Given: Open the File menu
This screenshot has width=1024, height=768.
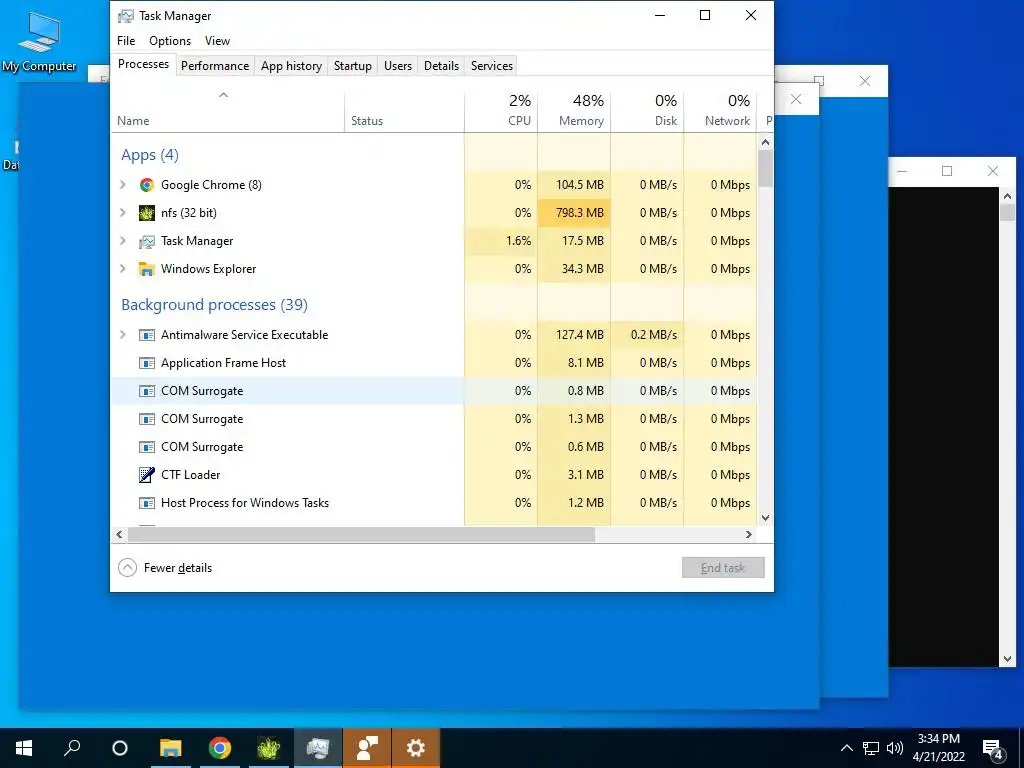Looking at the screenshot, I should pos(126,40).
